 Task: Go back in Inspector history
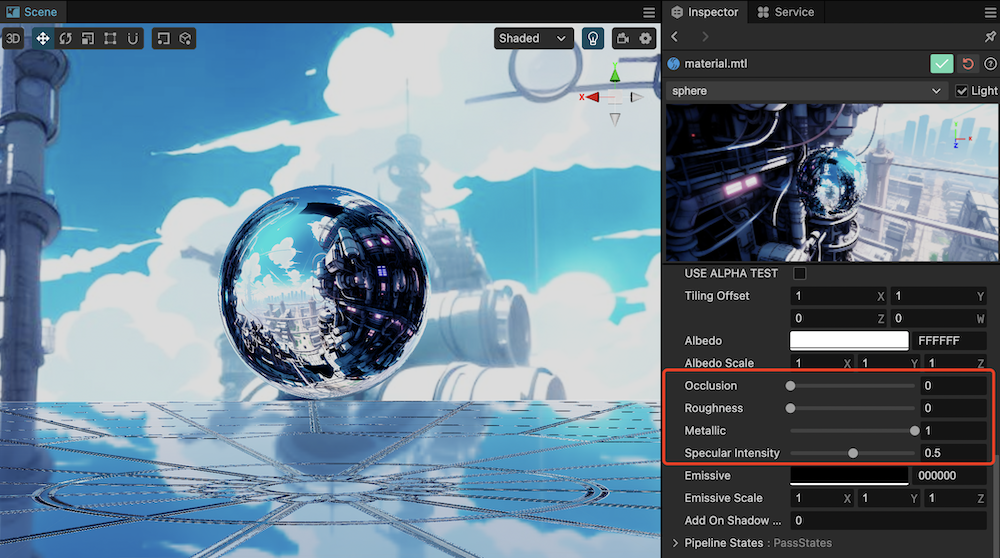pyautogui.click(x=675, y=37)
